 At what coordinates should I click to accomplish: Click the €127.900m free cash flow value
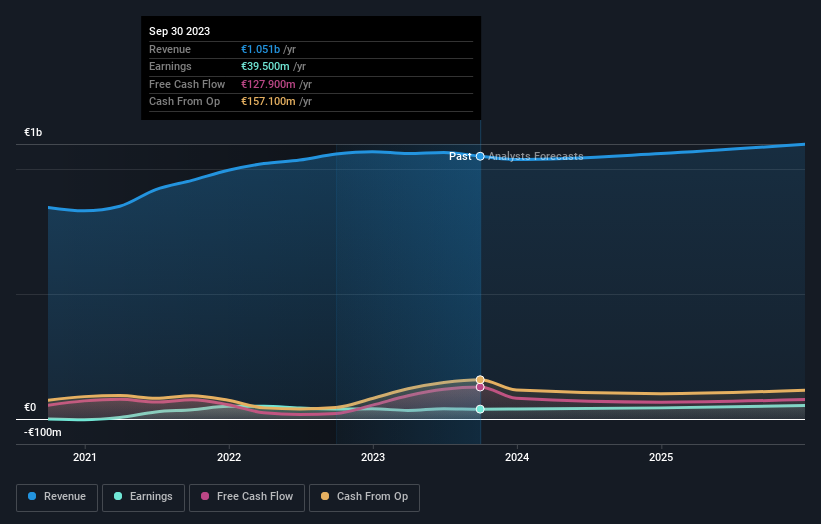(x=268, y=84)
